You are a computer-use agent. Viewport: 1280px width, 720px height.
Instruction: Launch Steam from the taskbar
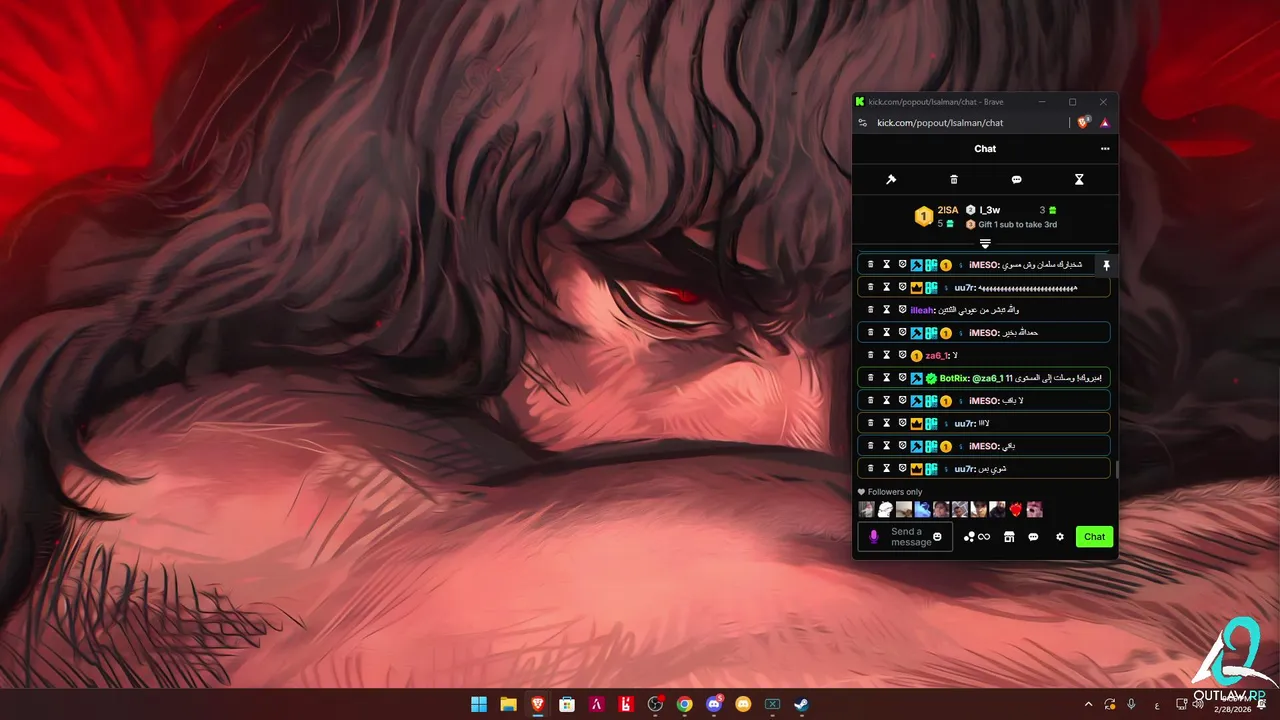click(801, 704)
